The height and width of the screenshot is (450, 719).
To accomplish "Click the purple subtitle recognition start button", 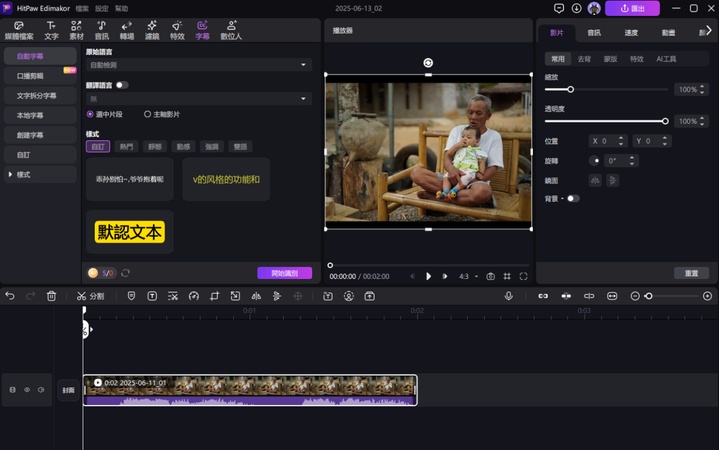I will [284, 273].
